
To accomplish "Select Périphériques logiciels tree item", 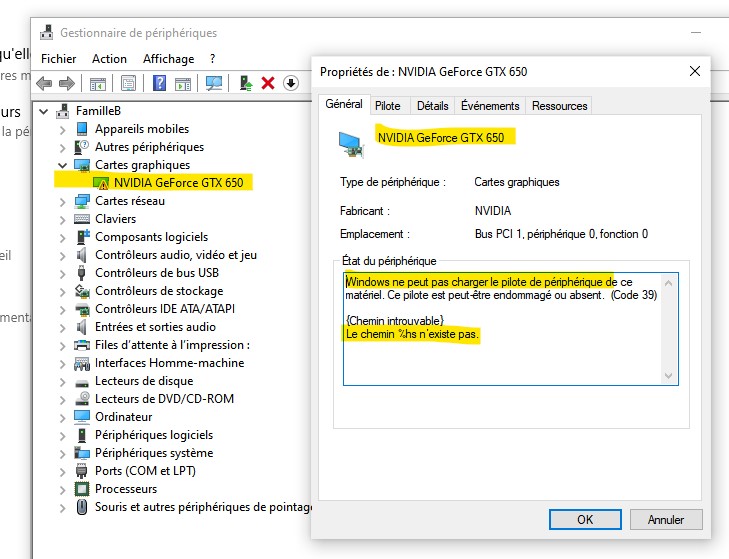I will (154, 435).
